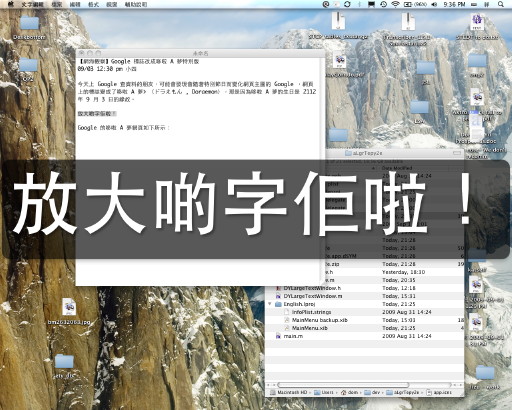
Task: Click the Bluetooth menu bar icon
Action: [x=359, y=4]
